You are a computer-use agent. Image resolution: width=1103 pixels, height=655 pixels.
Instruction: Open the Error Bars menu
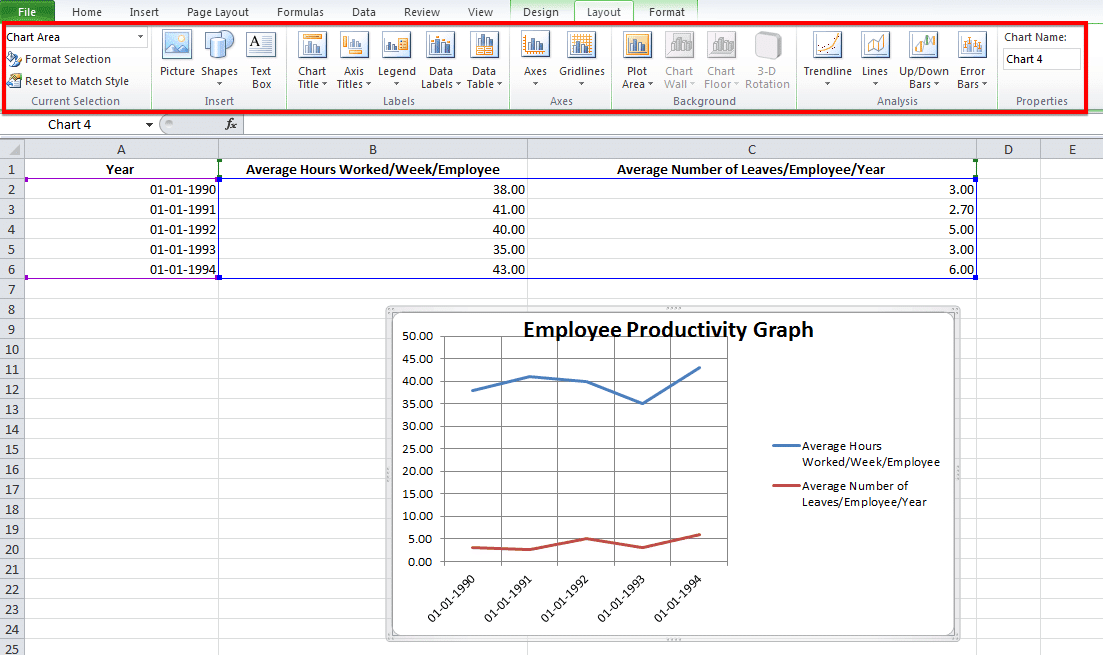pyautogui.click(x=972, y=61)
